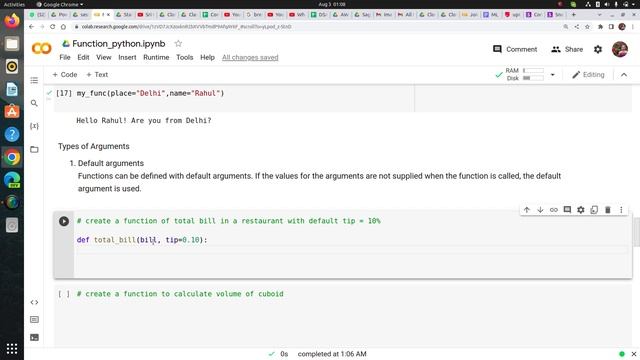Viewport: 640px width, 360px height.
Task: Select Types of Arguments heading text
Action: coord(93,146)
